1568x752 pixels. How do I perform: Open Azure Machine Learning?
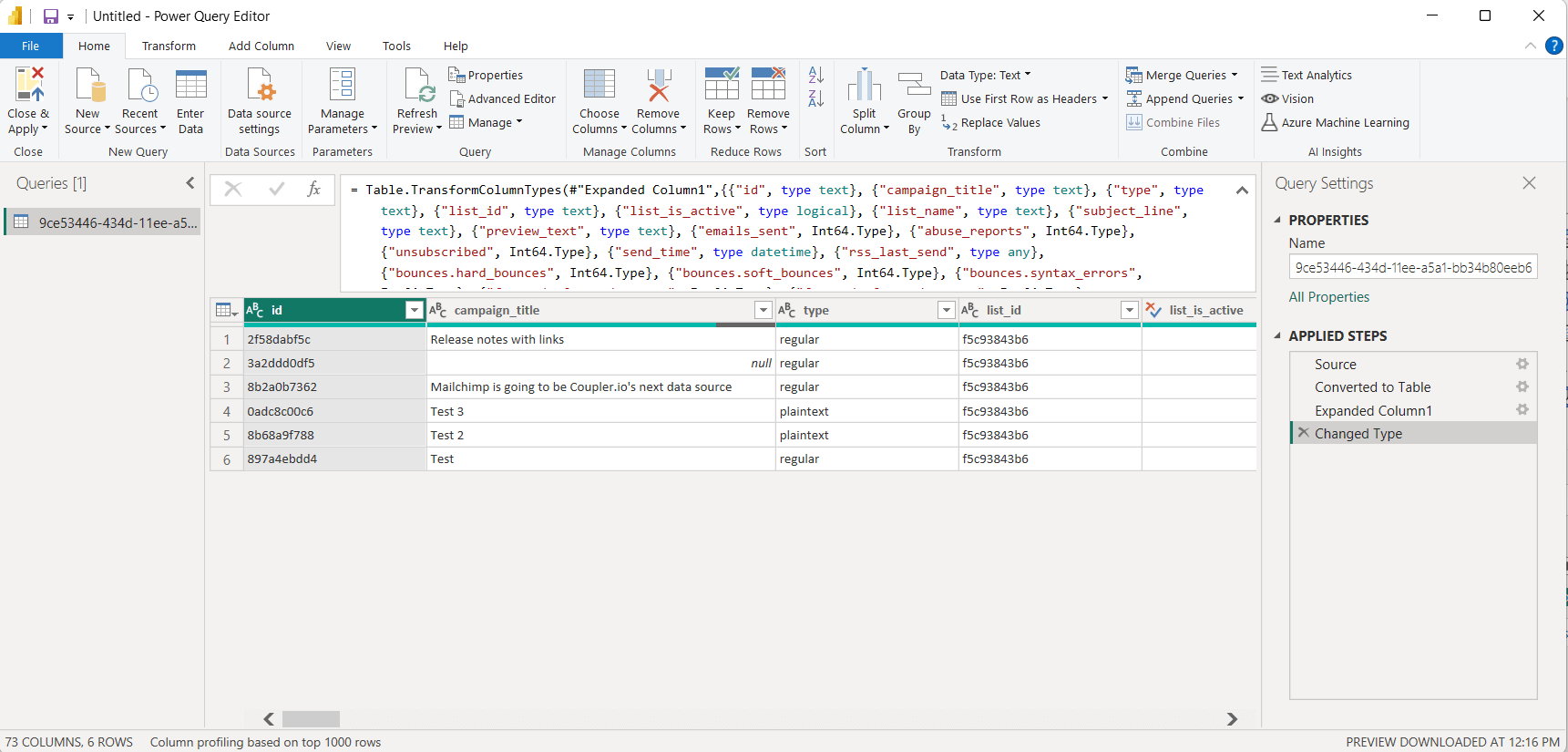tap(1335, 122)
